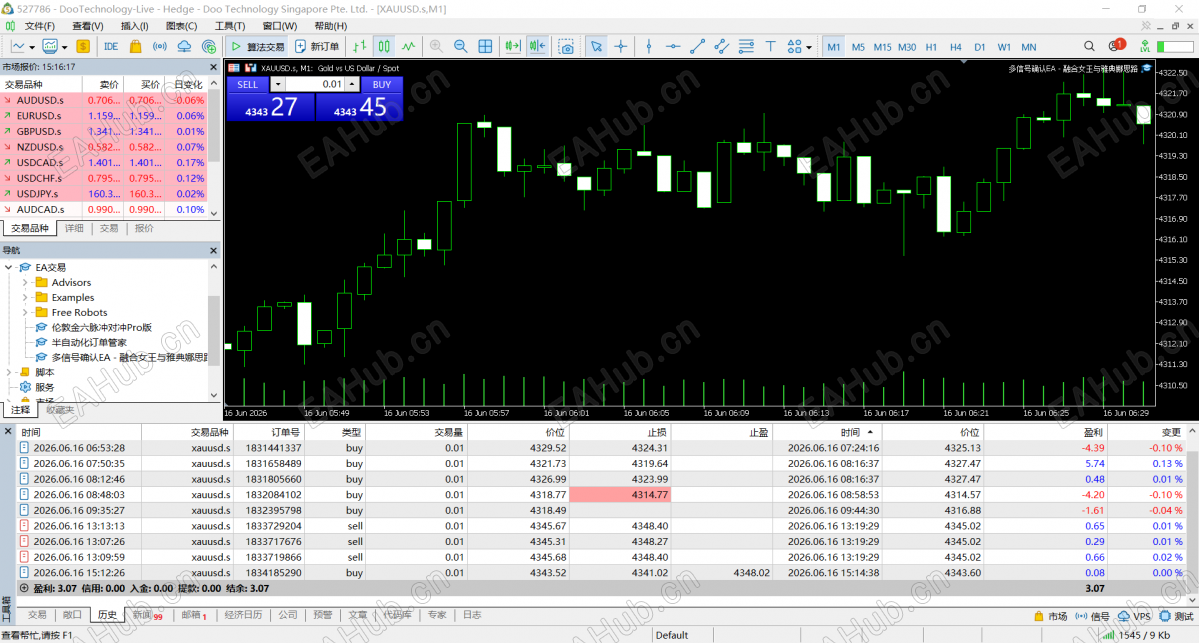Toggle chart shift from right edge
This screenshot has width=1199, height=643.
pos(538,47)
